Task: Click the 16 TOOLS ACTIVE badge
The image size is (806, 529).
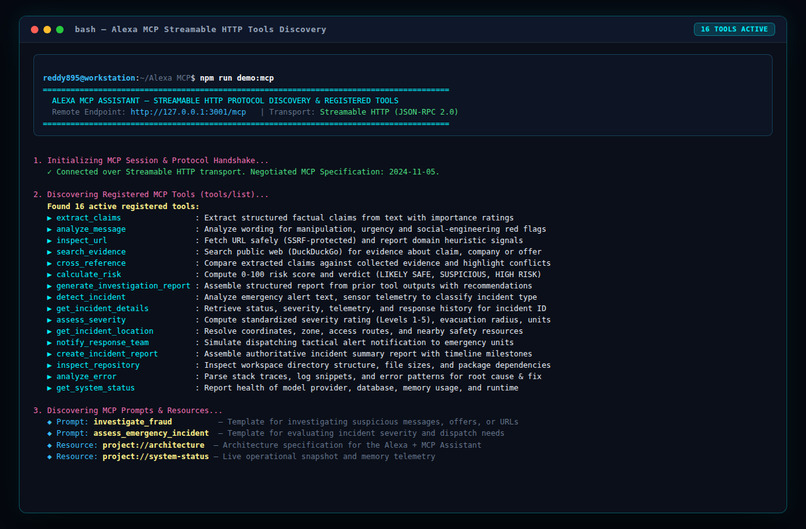Action: tap(734, 29)
